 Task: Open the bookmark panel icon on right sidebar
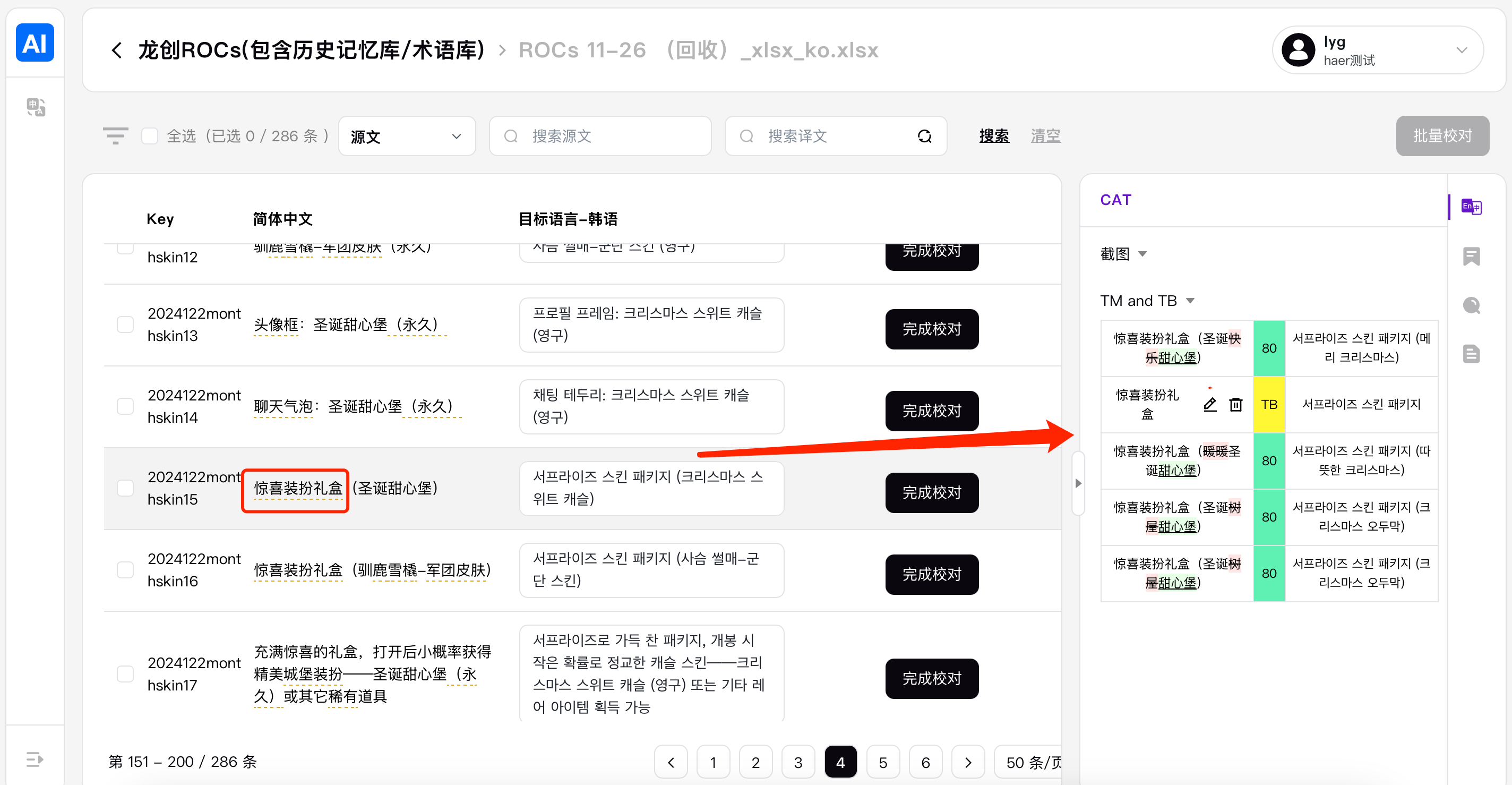pyautogui.click(x=1471, y=256)
